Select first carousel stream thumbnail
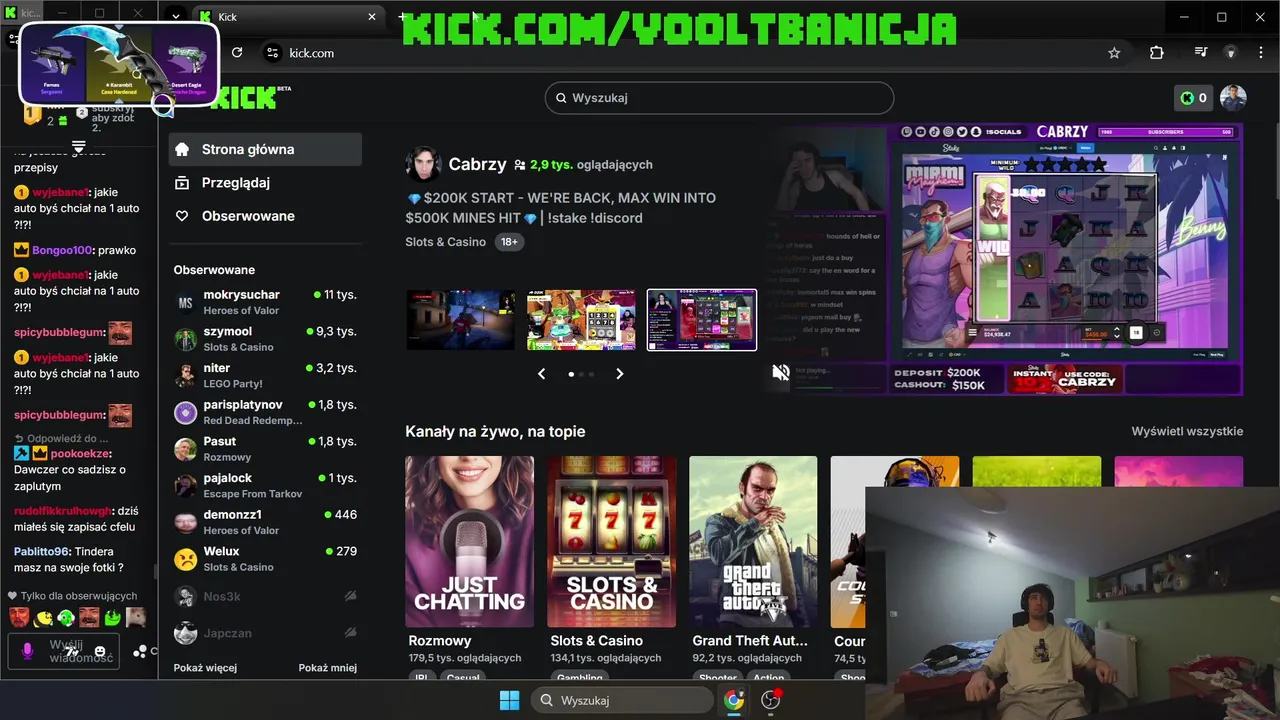 [x=461, y=320]
